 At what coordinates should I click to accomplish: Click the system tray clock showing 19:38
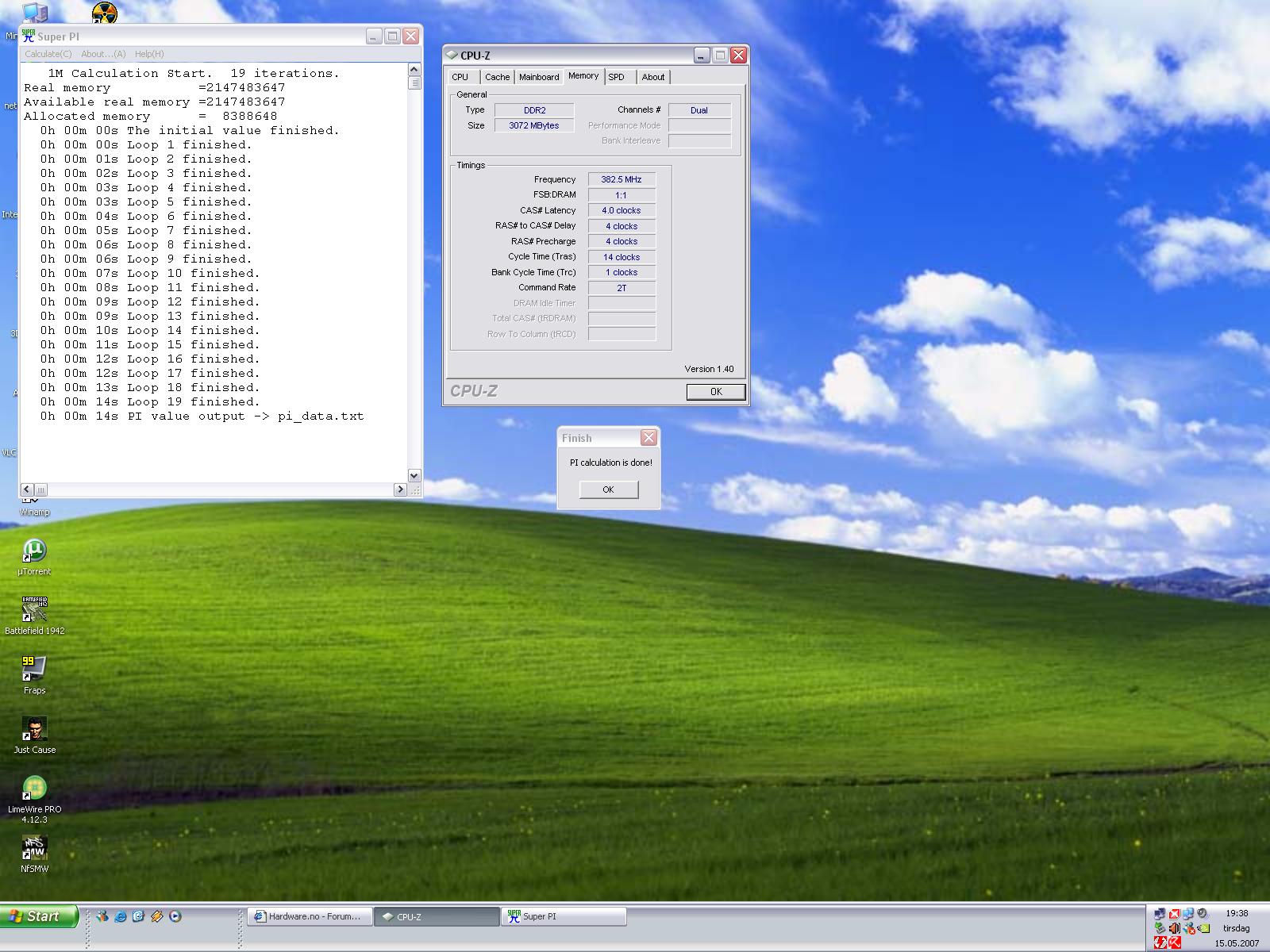click(1237, 913)
